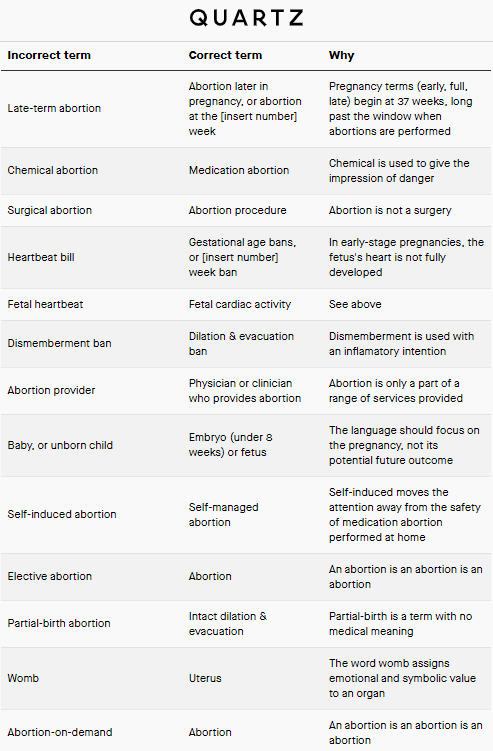The image size is (493, 751).
Task: Select the Abortion-on-demand cell
Action: (60, 732)
